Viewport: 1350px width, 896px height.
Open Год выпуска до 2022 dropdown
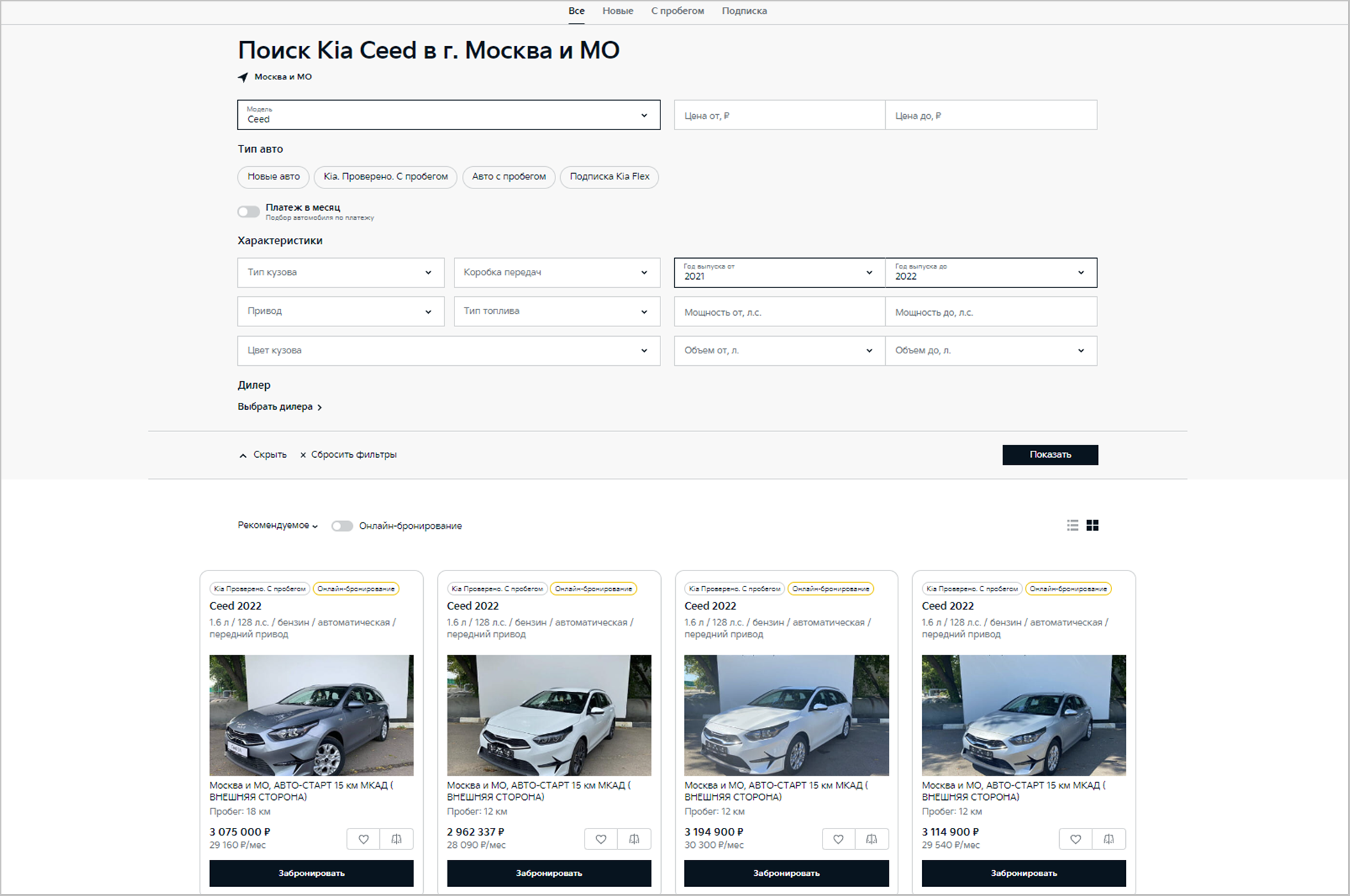[x=991, y=273]
